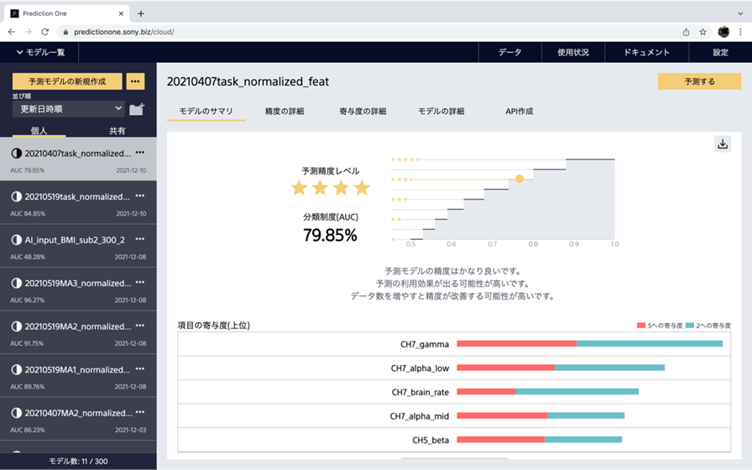Select the モデルのサマリ tab
The image size is (752, 470).
click(x=206, y=111)
